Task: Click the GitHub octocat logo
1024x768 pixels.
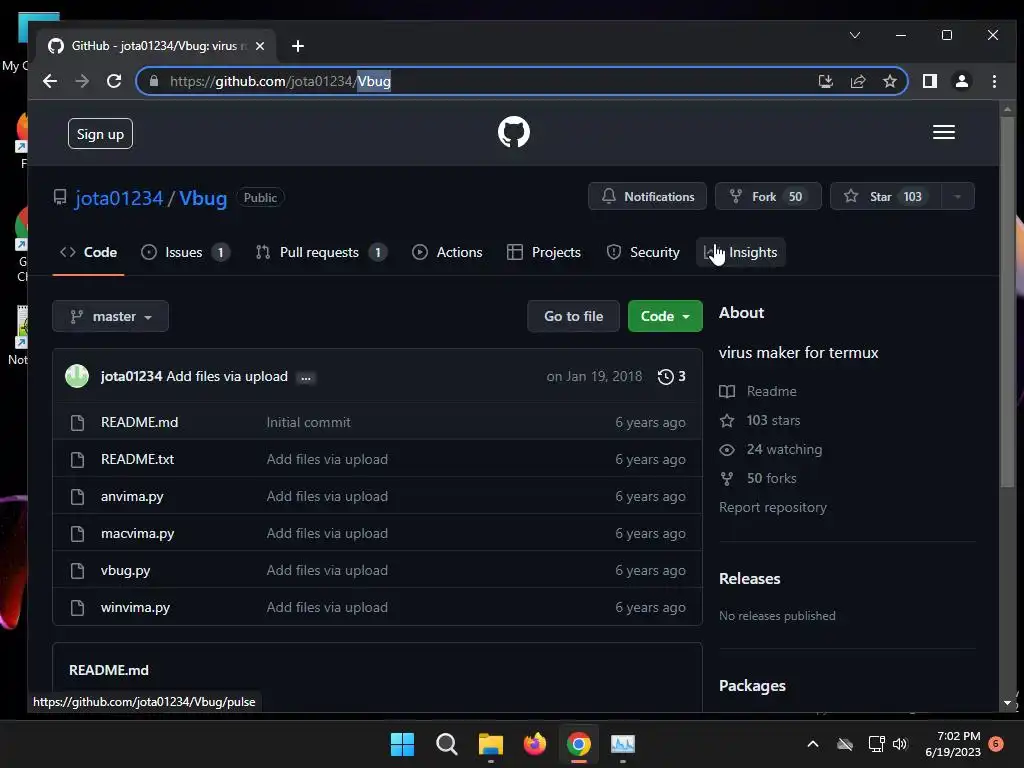Action: pos(514,133)
